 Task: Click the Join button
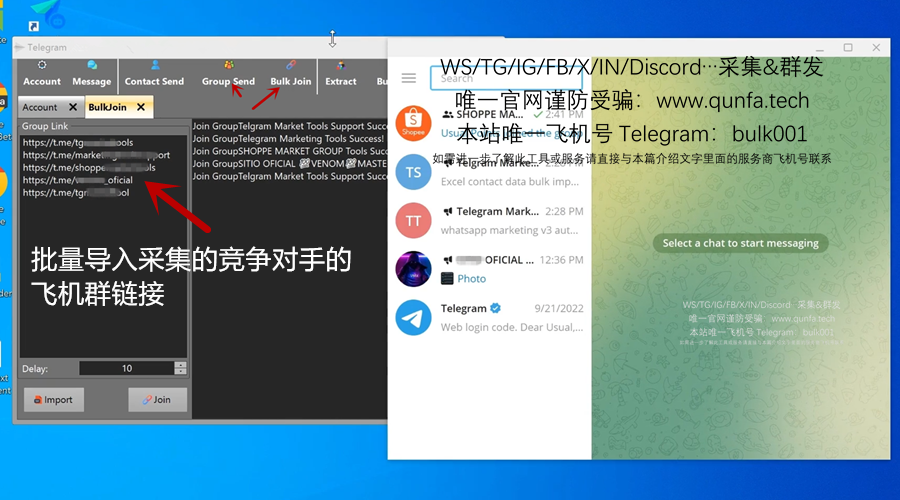(x=157, y=400)
